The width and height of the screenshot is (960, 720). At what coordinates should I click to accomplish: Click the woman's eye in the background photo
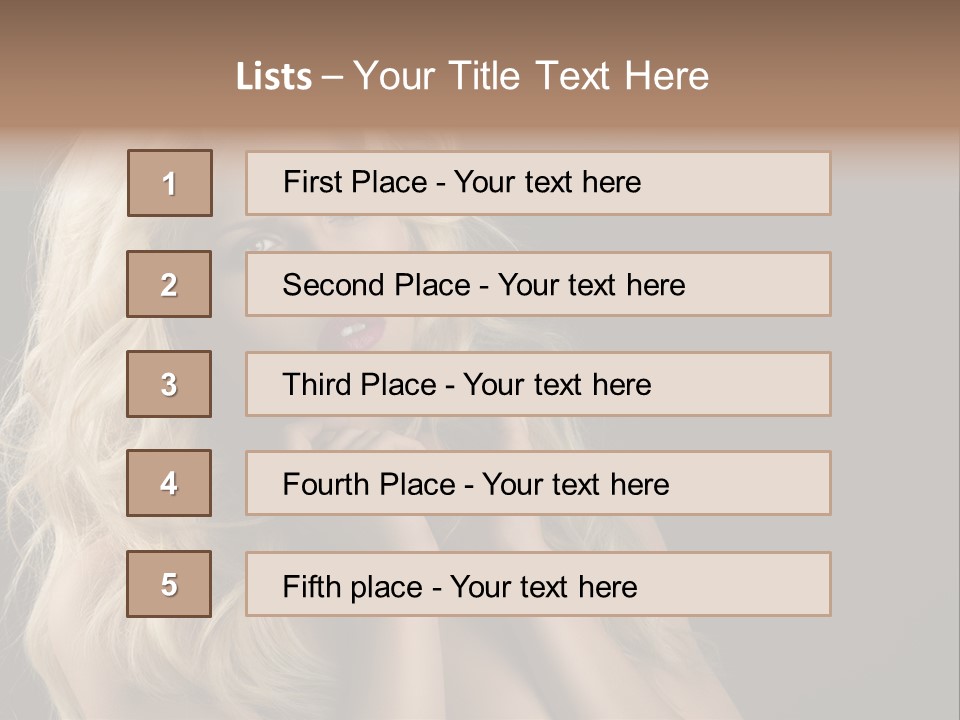[x=267, y=243]
